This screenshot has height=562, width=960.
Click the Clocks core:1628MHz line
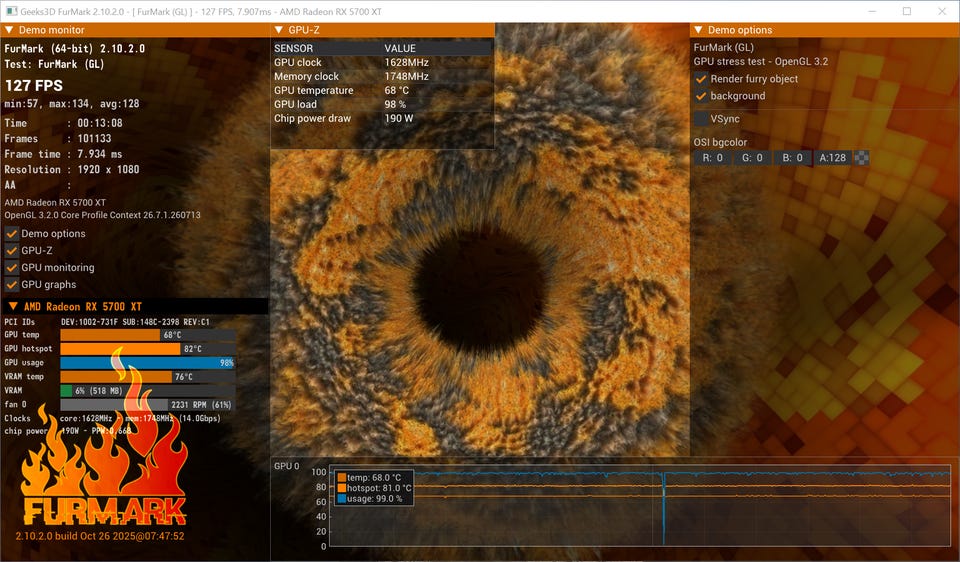point(112,419)
